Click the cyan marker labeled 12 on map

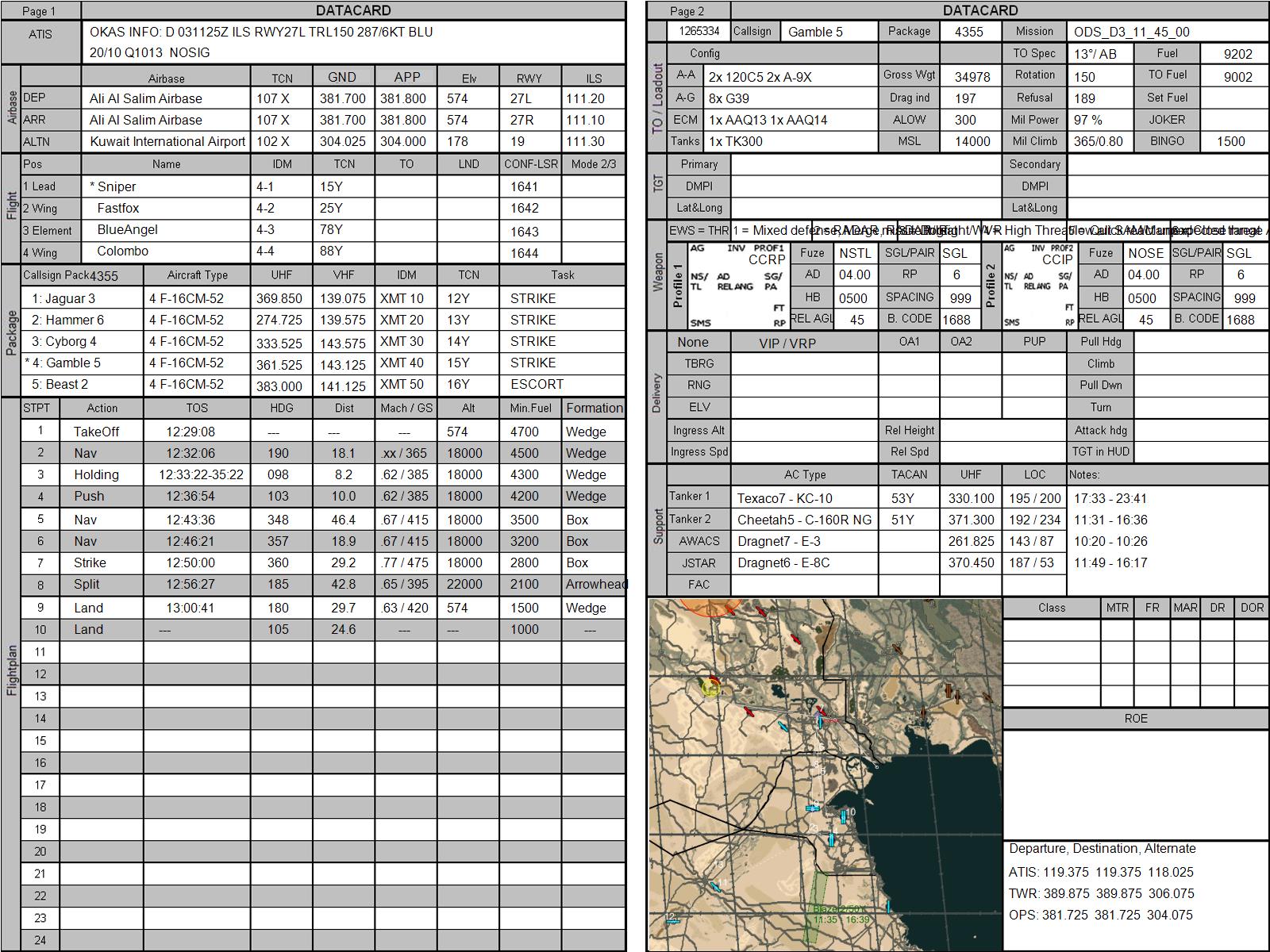pyautogui.click(x=673, y=921)
